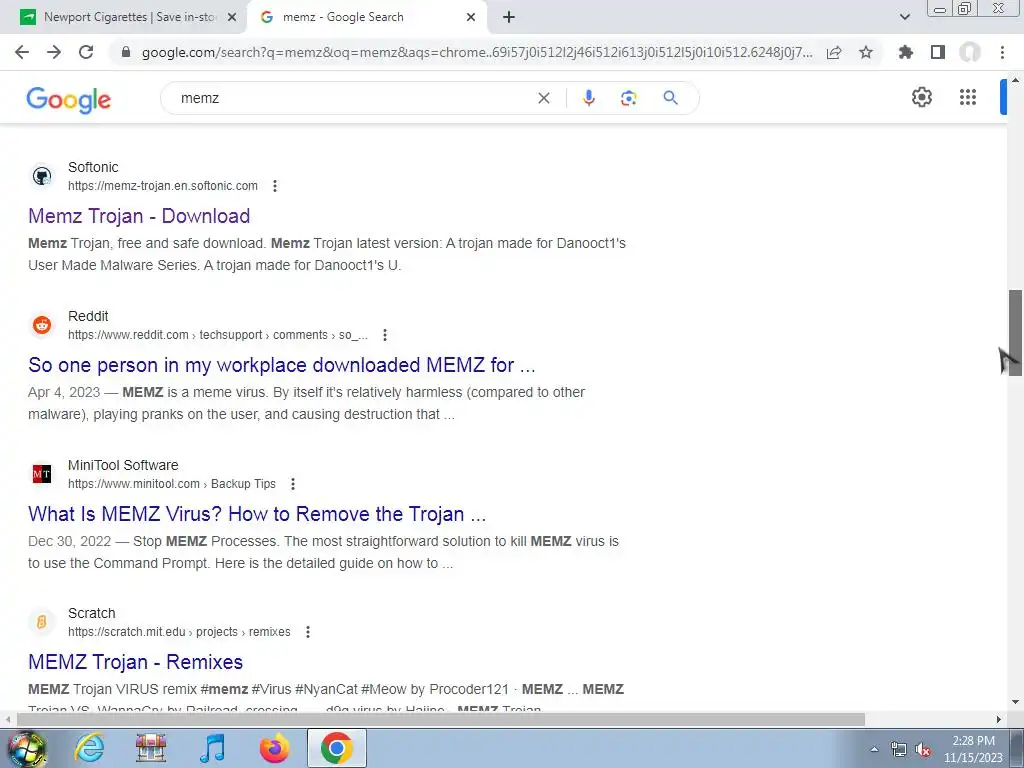
Task: Click the scroll up arrow
Action: pyautogui.click(x=1015, y=80)
